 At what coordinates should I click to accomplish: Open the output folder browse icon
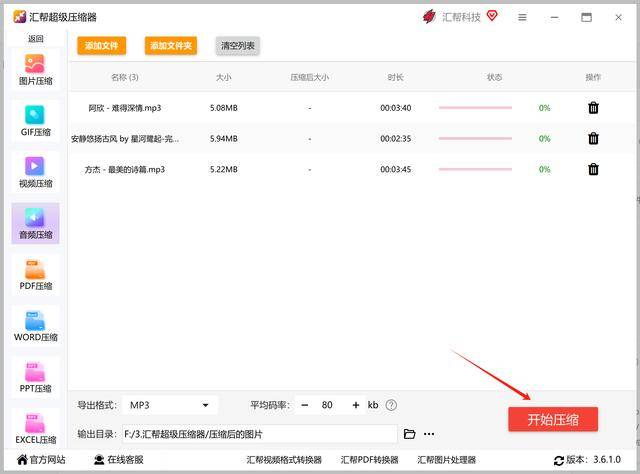tap(409, 434)
